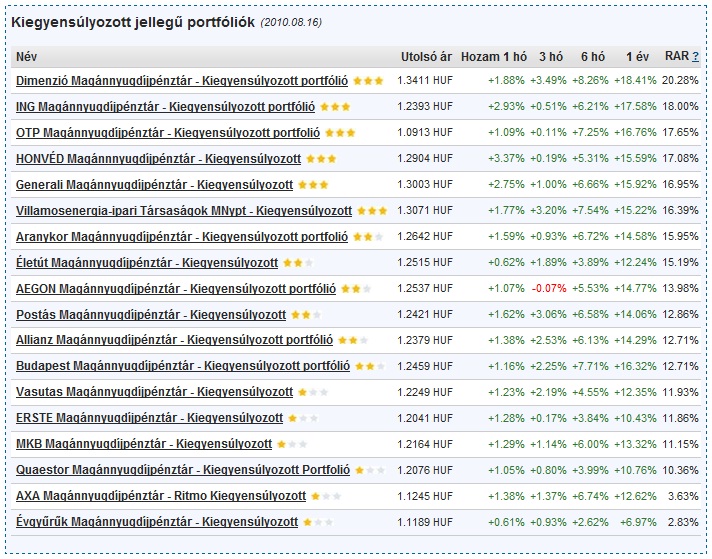Click the star rating beside ING portfolio
This screenshot has width=712, height=559.
pyautogui.click(x=335, y=107)
